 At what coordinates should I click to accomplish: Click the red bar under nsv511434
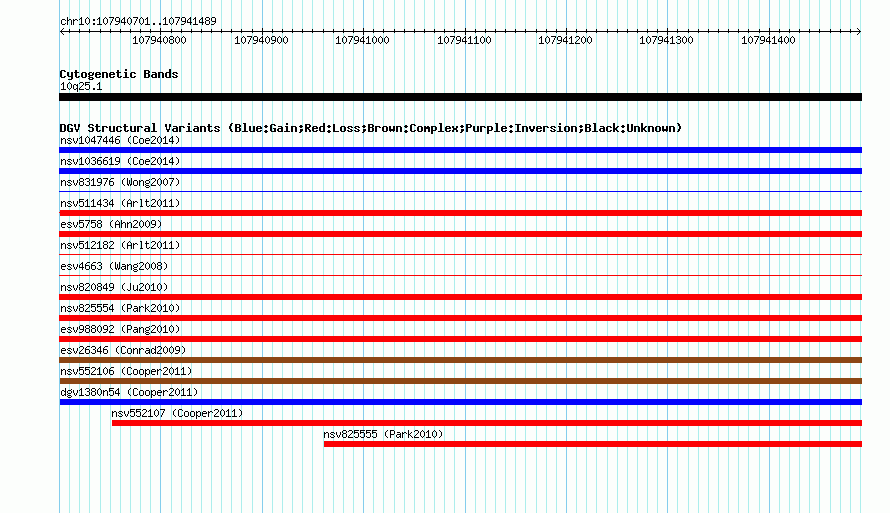pos(460,213)
